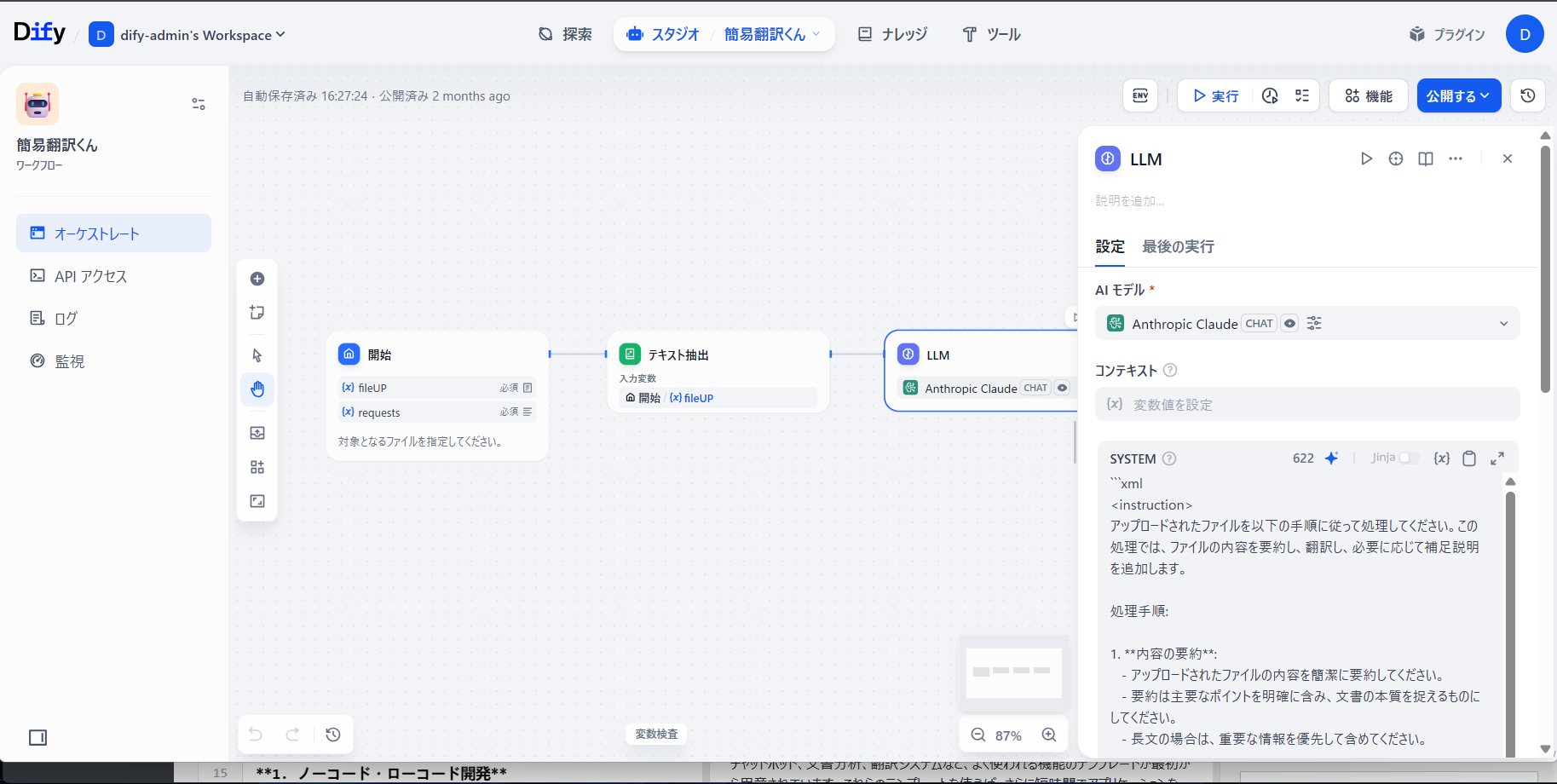Click the prompt generator sparkle icon
Screen dimensions: 1557x784
point(1331,458)
